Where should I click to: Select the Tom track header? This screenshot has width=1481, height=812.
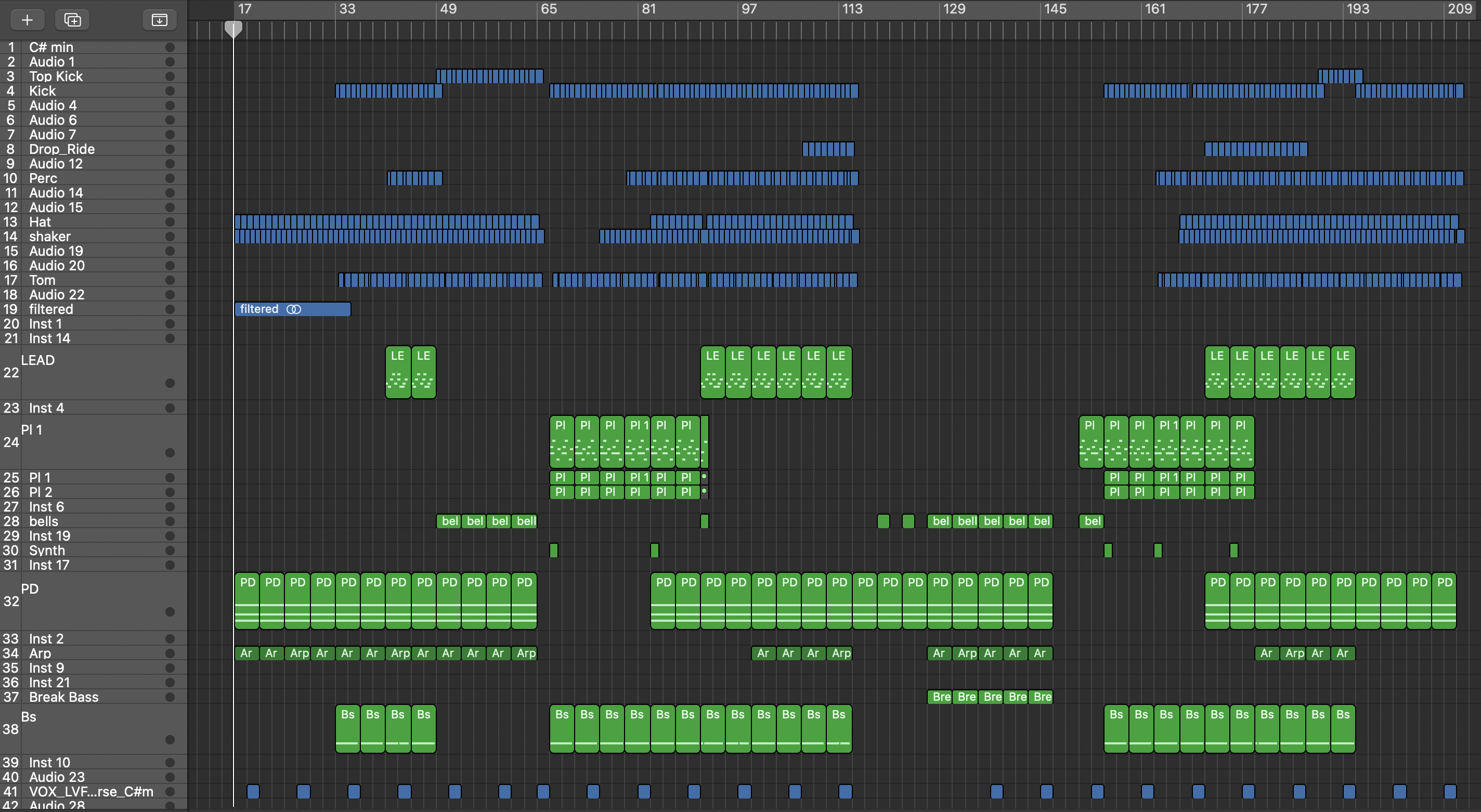click(x=93, y=280)
